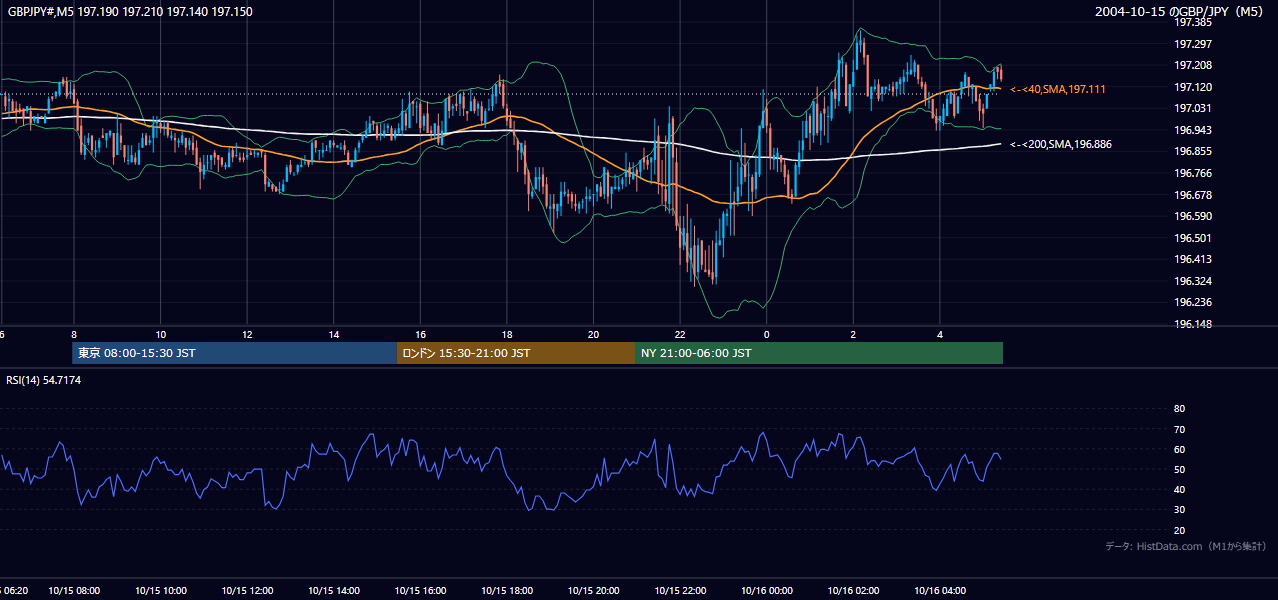1278x600 pixels.
Task: Click the GBPJPY#,M5 symbol header text
Action: (130, 11)
